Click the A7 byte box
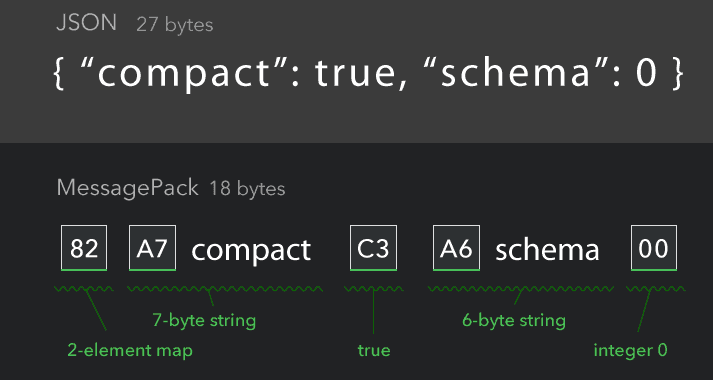Viewport: 713px width, 380px height. click(x=152, y=248)
